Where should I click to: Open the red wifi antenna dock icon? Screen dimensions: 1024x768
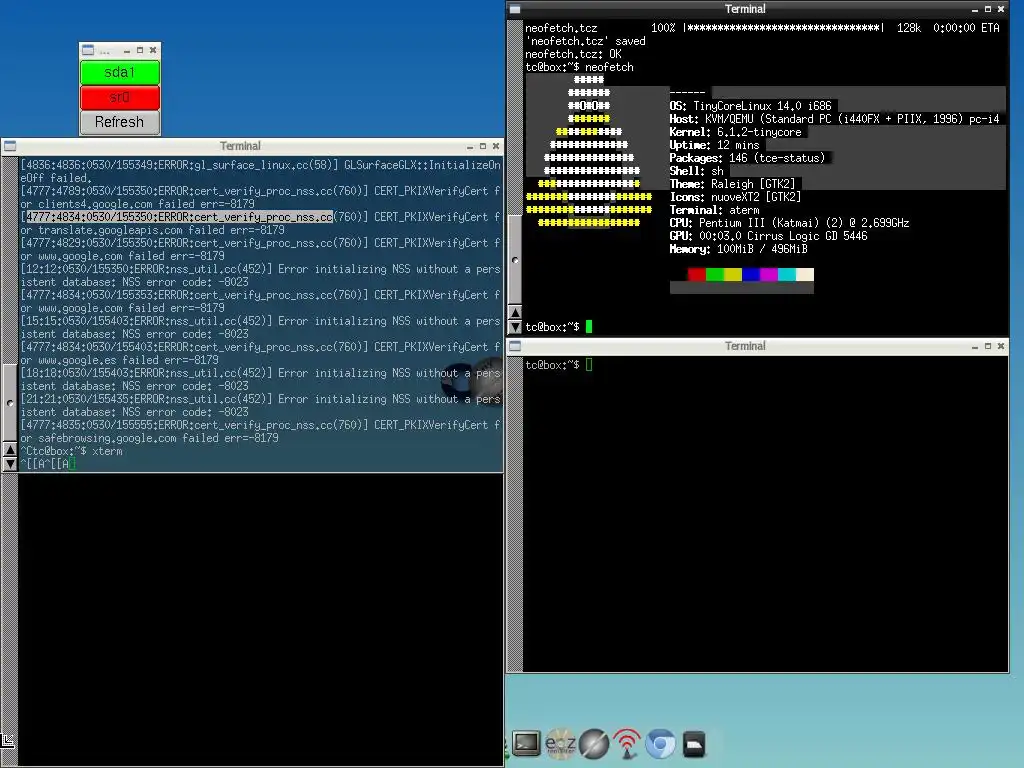click(627, 743)
